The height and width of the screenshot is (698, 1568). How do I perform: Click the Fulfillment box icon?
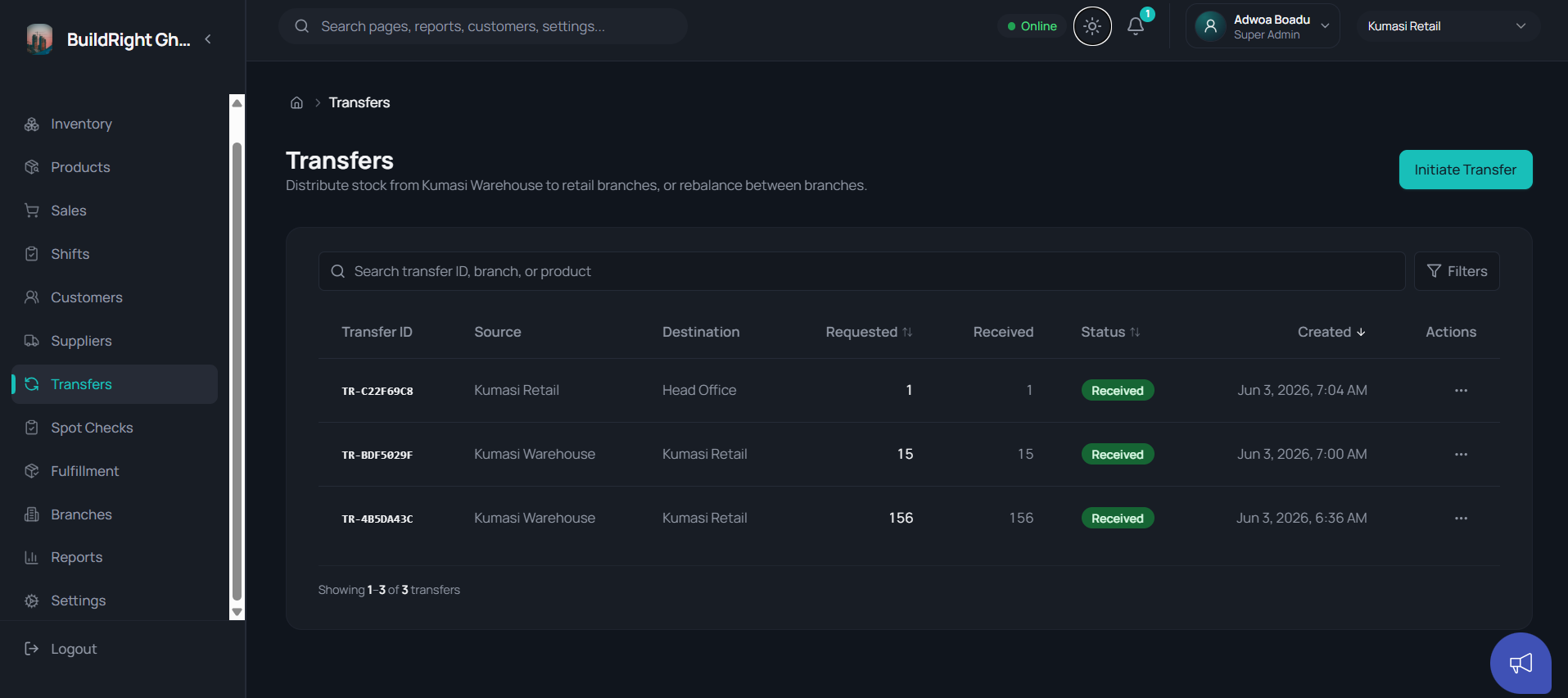coord(32,471)
